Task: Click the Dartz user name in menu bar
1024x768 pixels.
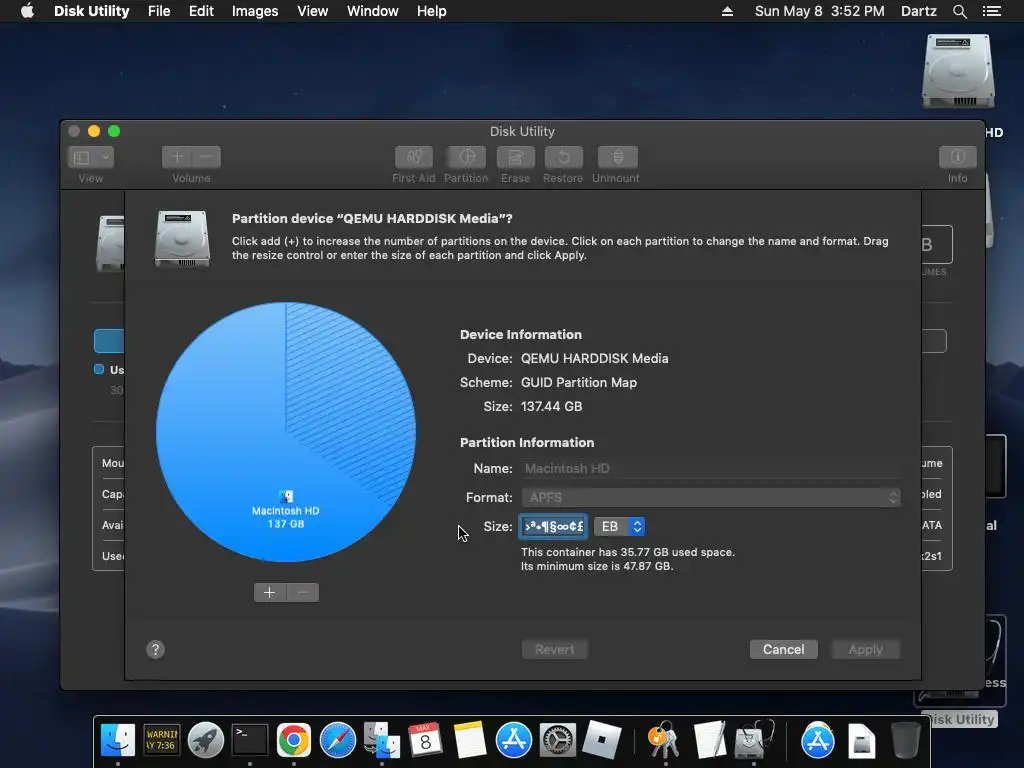Action: 918,11
